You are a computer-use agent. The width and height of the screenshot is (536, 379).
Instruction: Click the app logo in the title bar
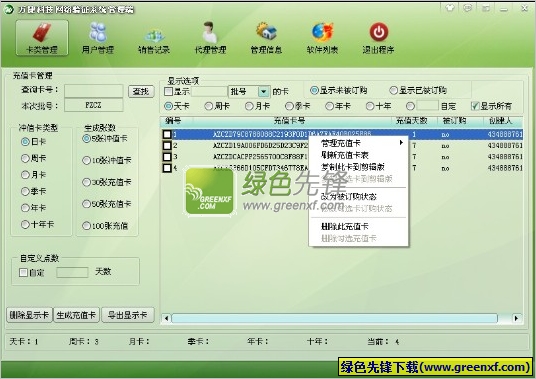coord(8,9)
